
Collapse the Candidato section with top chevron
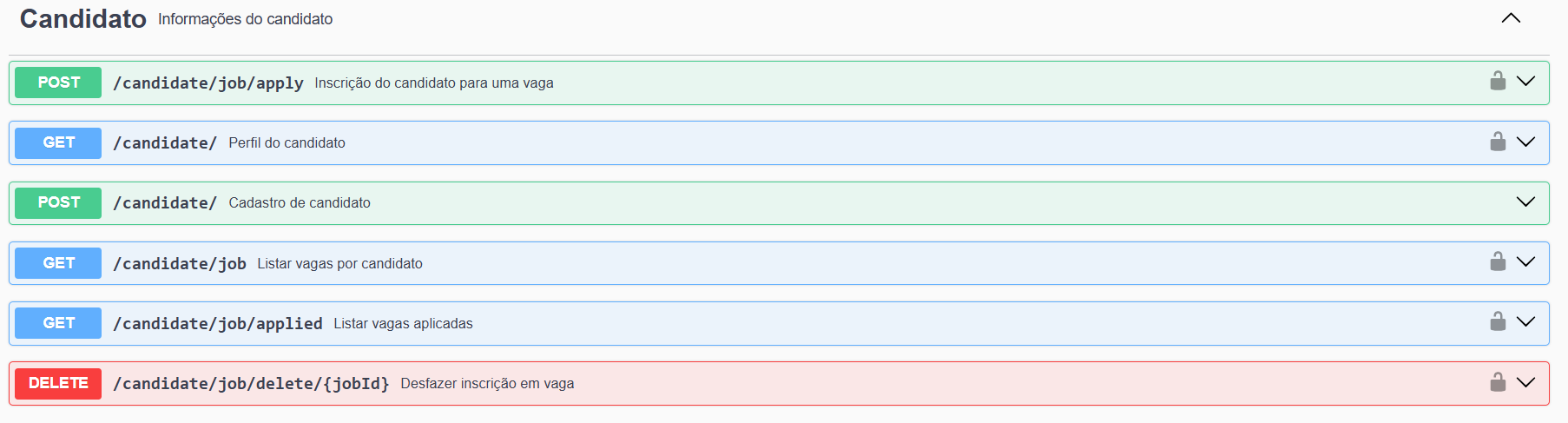click(1511, 18)
